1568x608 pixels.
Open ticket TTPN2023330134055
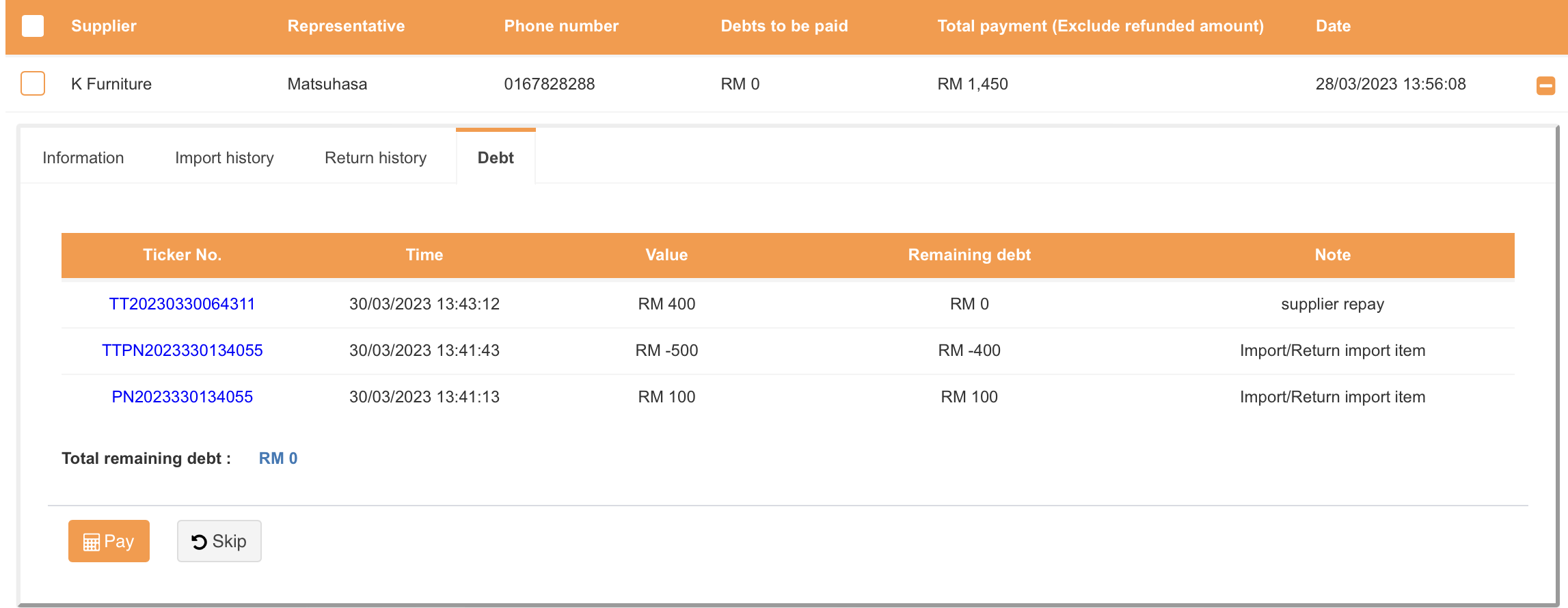(182, 350)
